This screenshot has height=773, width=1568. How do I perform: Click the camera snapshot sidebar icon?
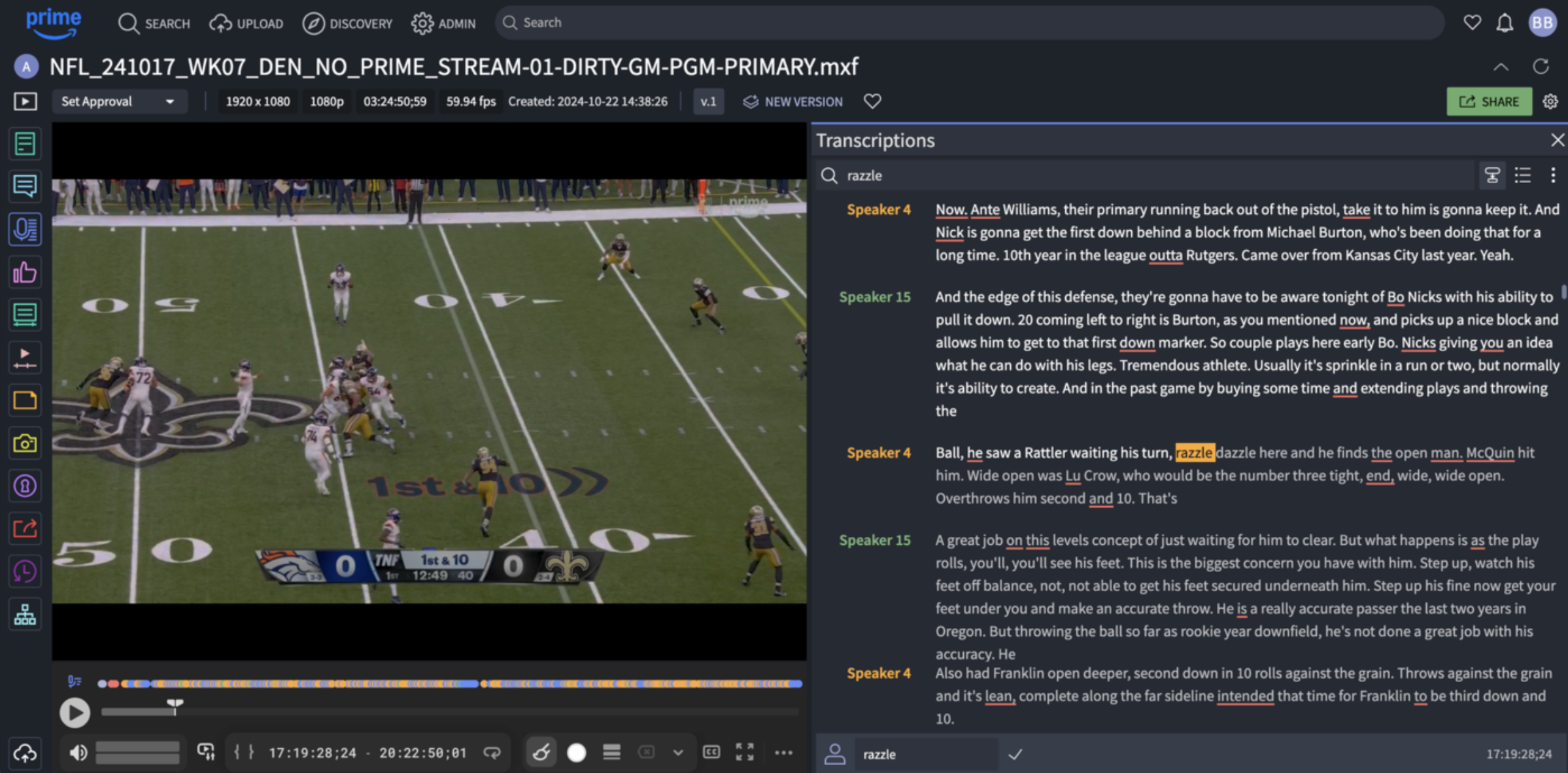click(x=25, y=443)
